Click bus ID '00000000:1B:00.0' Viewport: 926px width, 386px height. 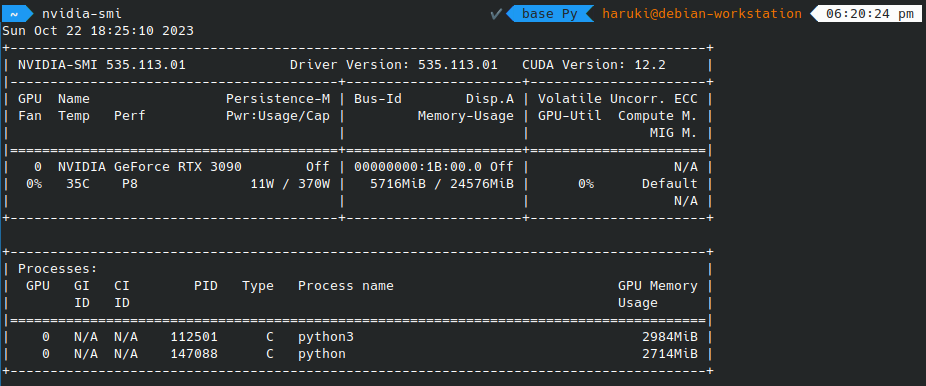click(x=418, y=167)
